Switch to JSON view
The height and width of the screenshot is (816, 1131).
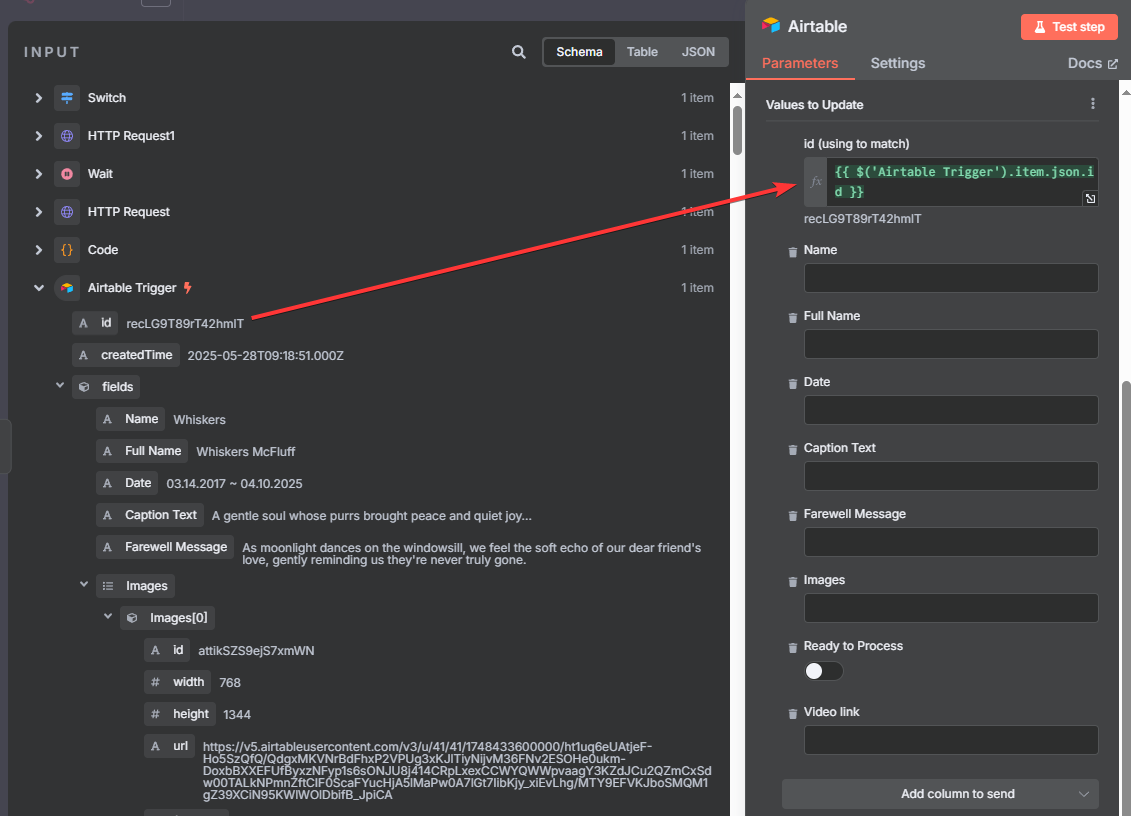[x=698, y=52]
